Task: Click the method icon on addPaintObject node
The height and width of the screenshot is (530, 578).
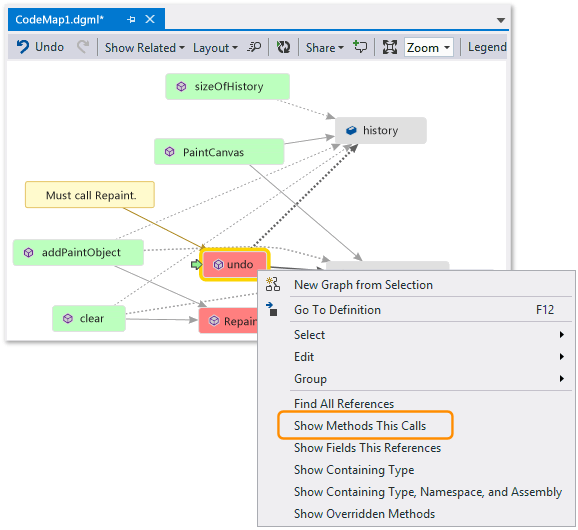Action: [28, 252]
